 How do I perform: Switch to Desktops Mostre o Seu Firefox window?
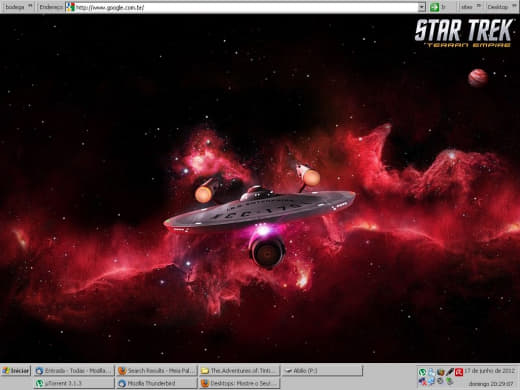pyautogui.click(x=239, y=383)
